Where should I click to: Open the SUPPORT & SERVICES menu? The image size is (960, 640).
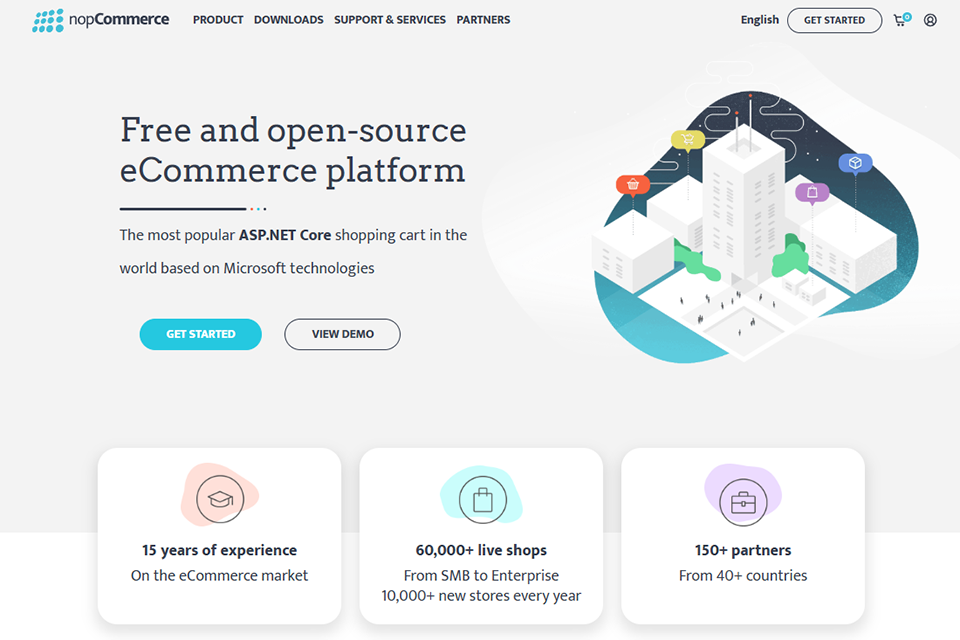[390, 20]
